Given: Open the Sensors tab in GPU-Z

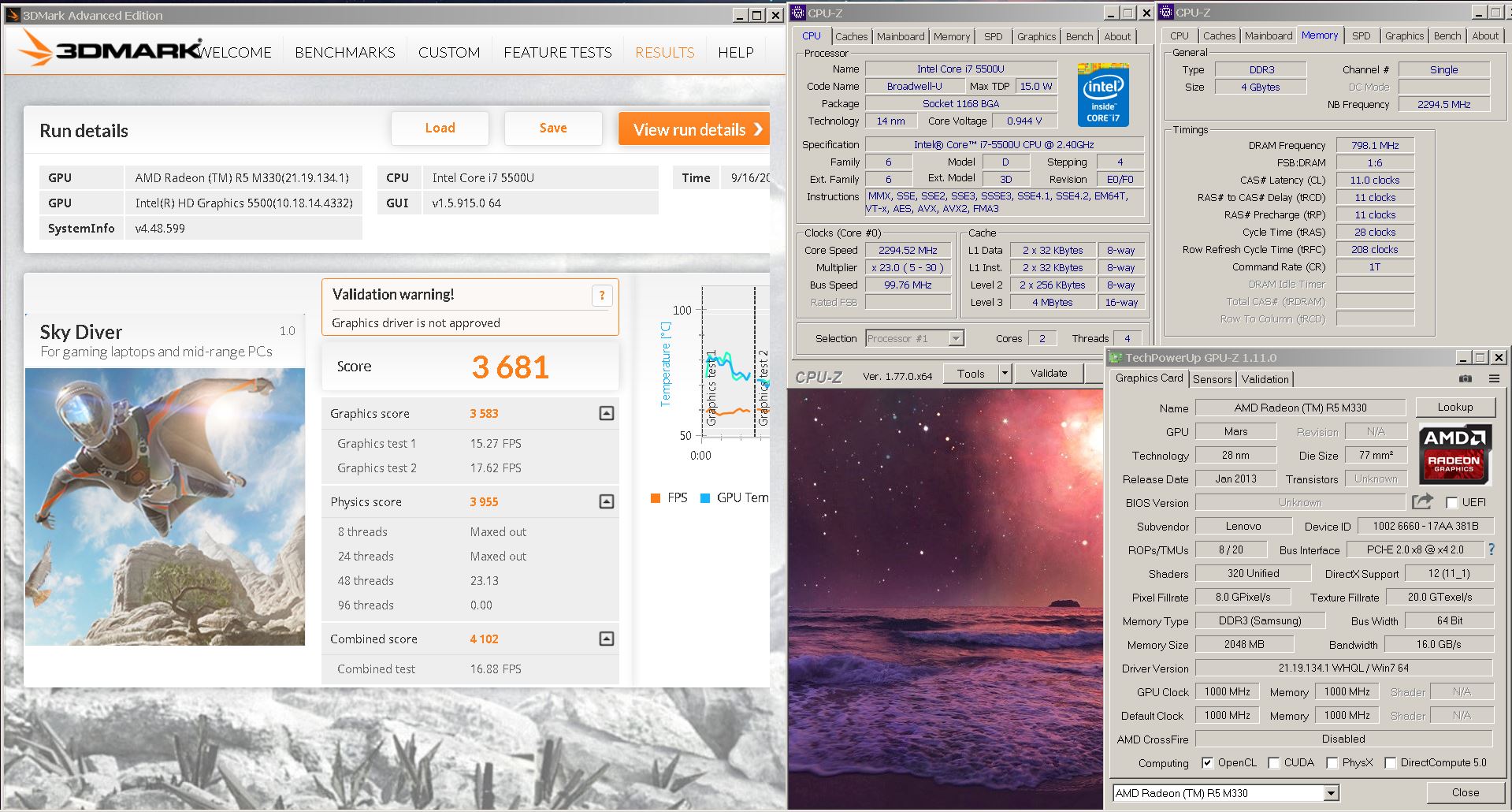Looking at the screenshot, I should [1212, 379].
